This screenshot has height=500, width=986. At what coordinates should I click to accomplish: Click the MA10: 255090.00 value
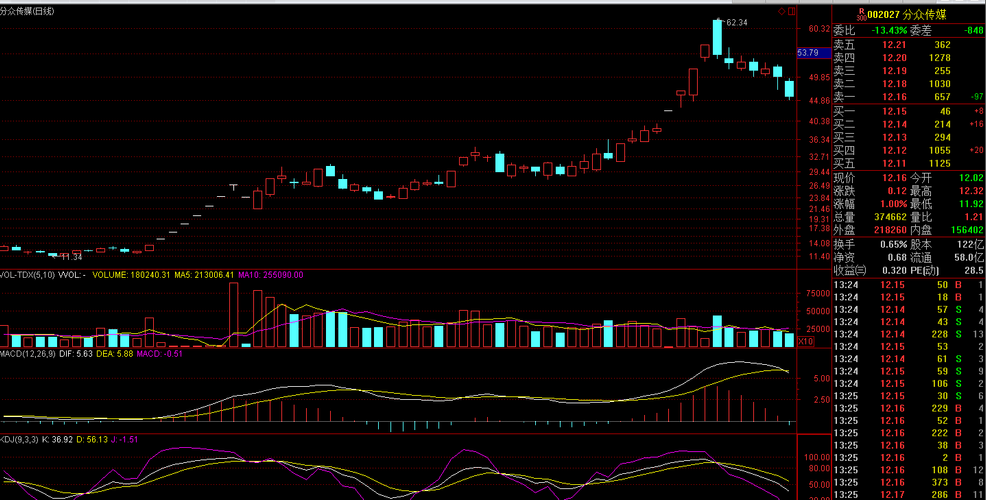[270, 275]
